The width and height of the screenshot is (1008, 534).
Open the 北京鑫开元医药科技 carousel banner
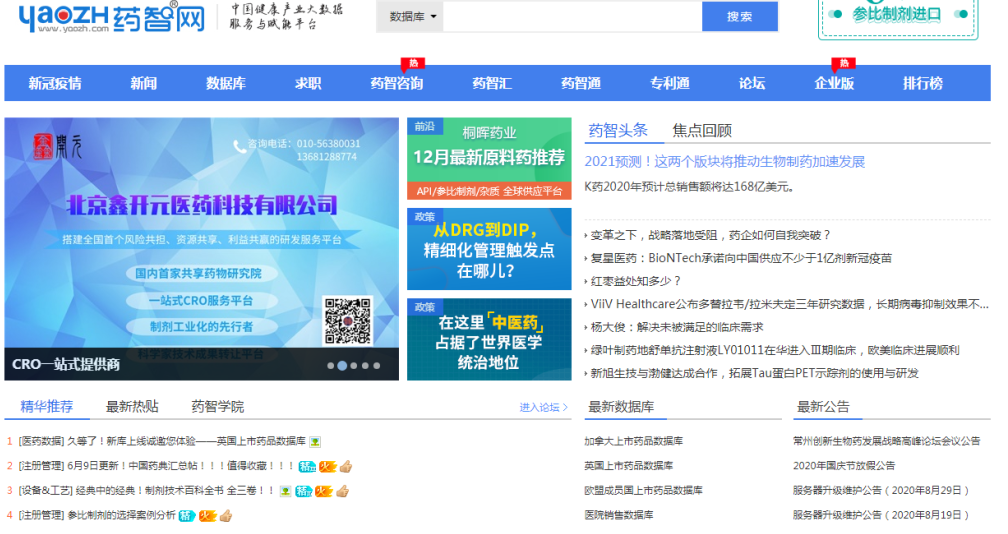202,249
